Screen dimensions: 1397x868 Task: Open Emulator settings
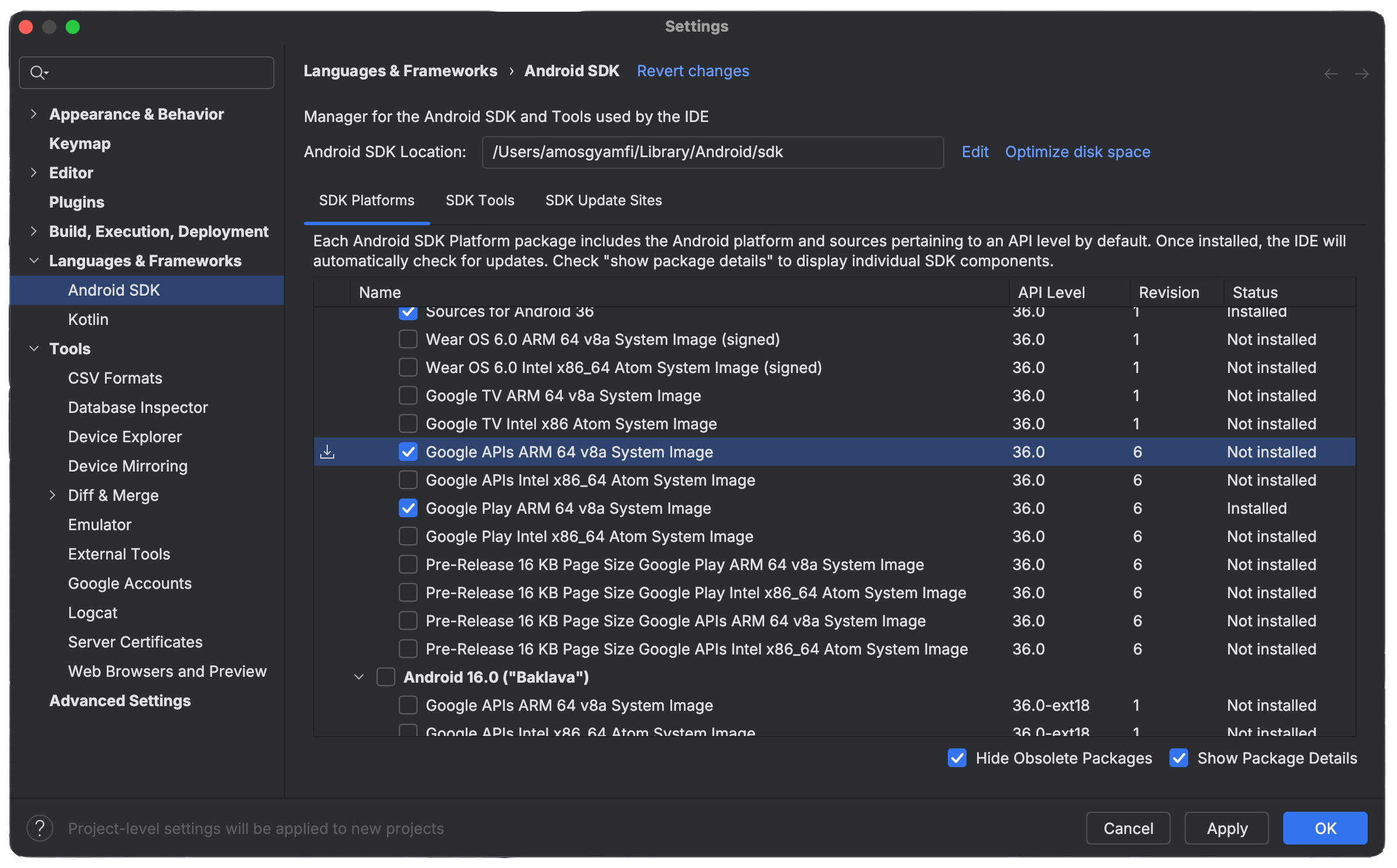coord(100,525)
